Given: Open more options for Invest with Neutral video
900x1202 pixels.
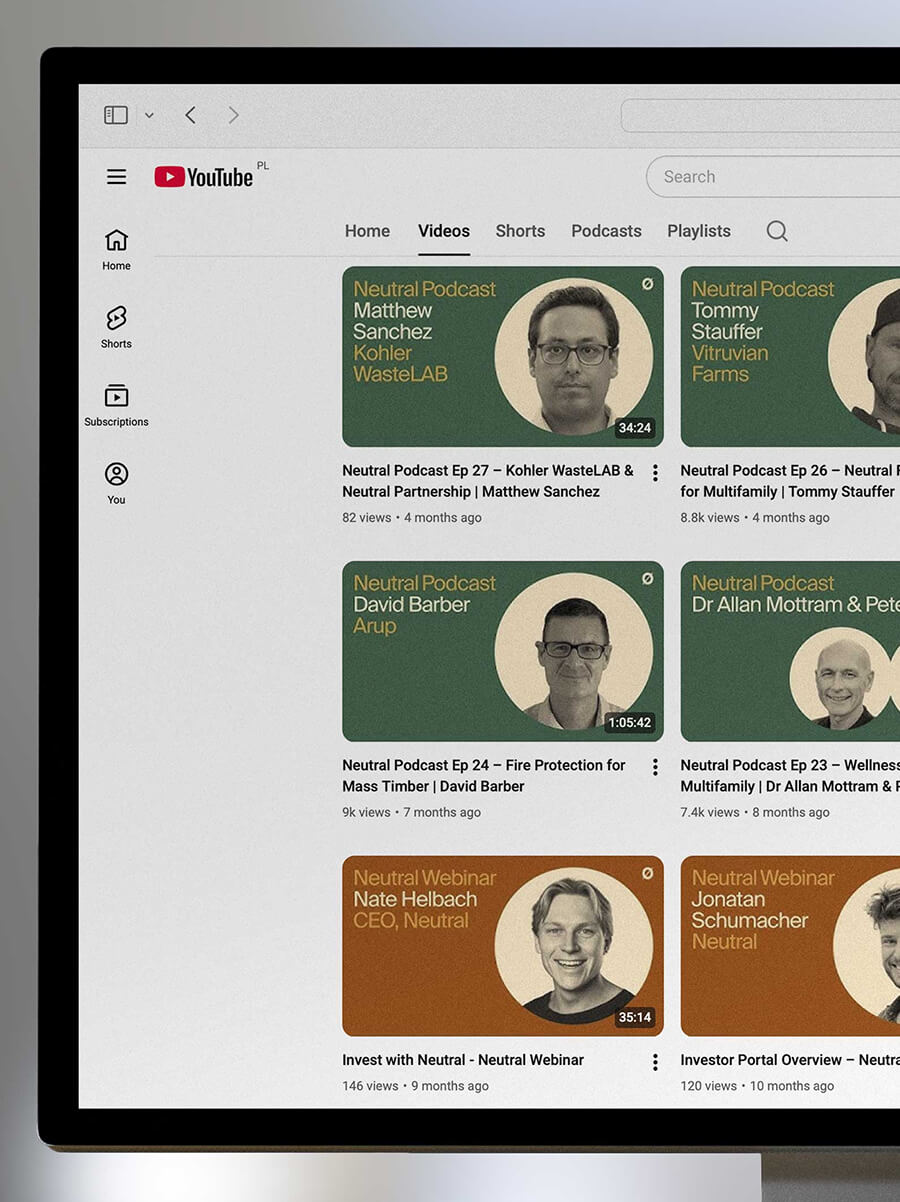Looking at the screenshot, I should click(x=655, y=1062).
